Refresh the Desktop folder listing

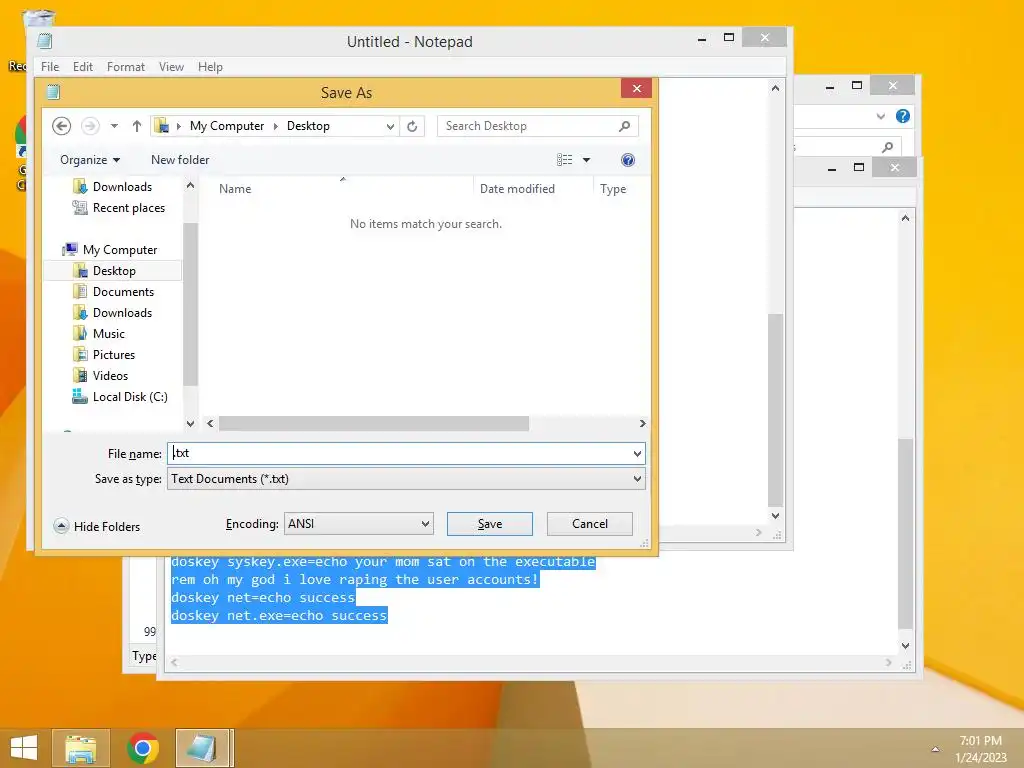point(412,126)
